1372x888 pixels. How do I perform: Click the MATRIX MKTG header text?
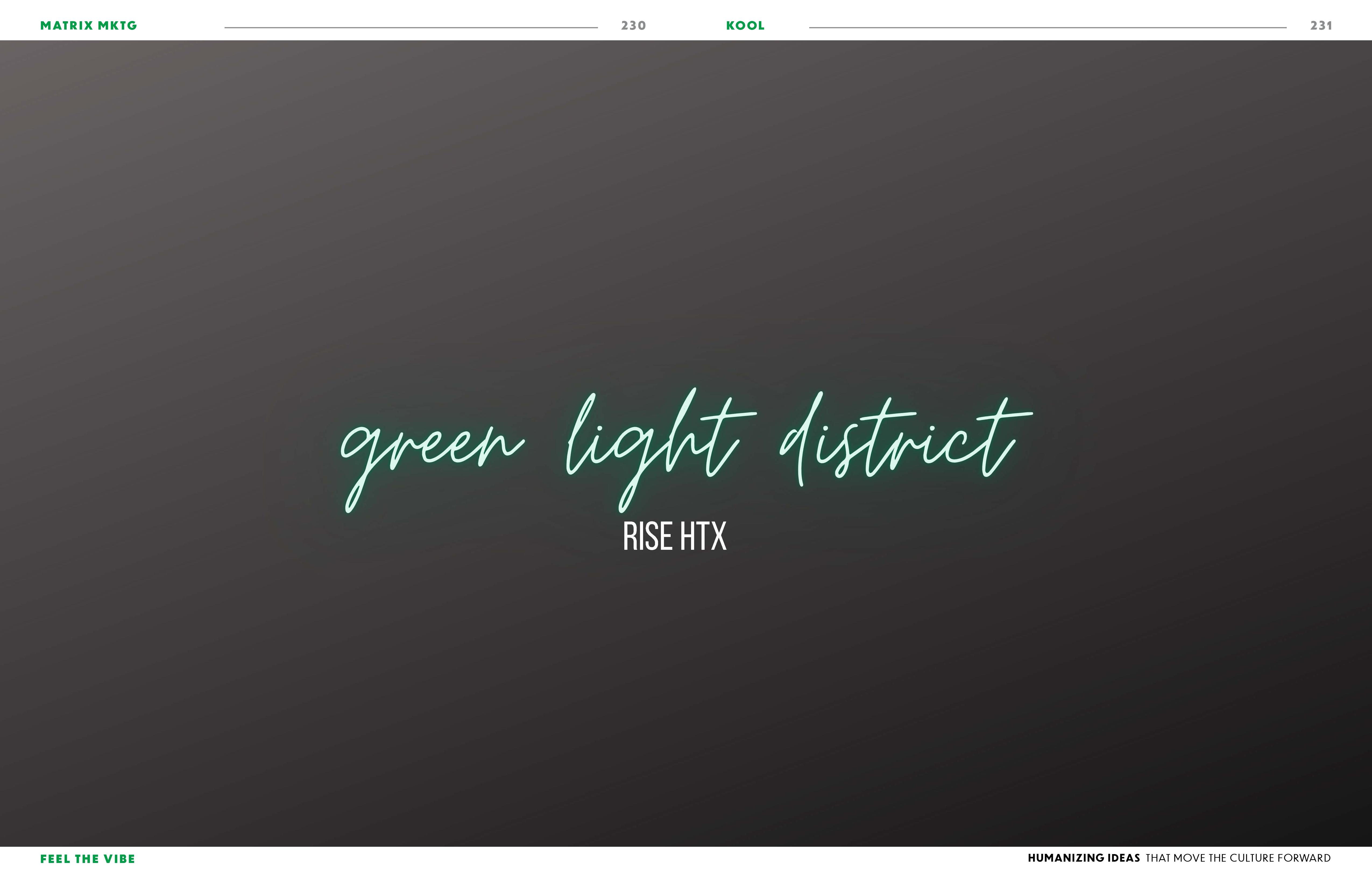point(88,25)
